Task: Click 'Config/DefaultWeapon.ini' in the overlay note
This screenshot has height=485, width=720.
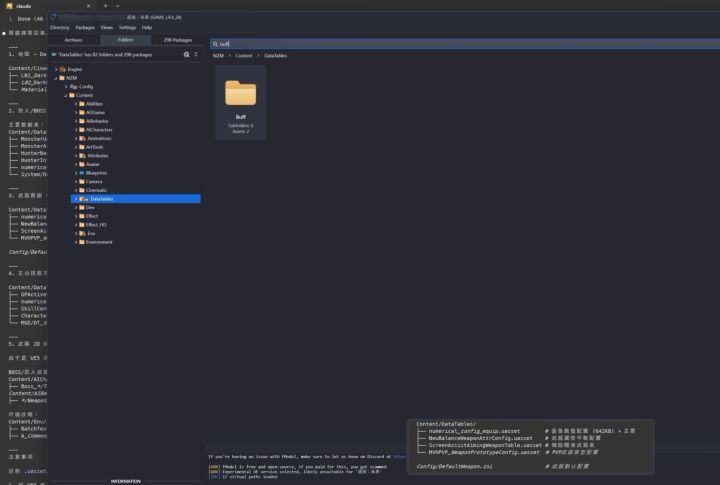Action: [x=454, y=466]
